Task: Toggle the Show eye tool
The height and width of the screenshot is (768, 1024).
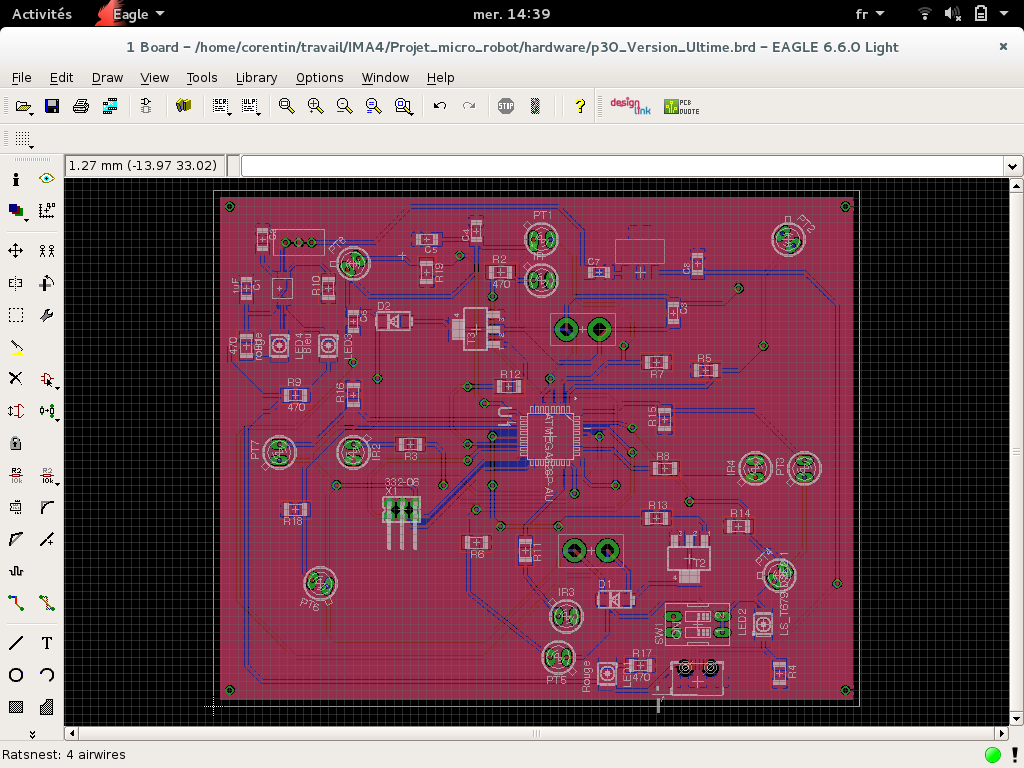Action: click(x=47, y=179)
